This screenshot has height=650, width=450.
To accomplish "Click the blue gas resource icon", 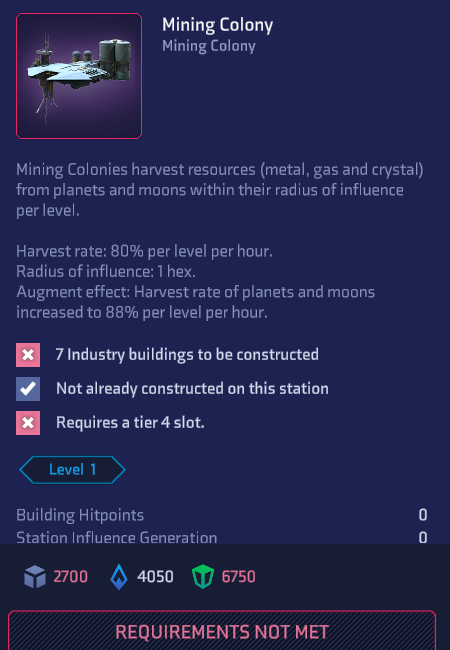I will (119, 577).
